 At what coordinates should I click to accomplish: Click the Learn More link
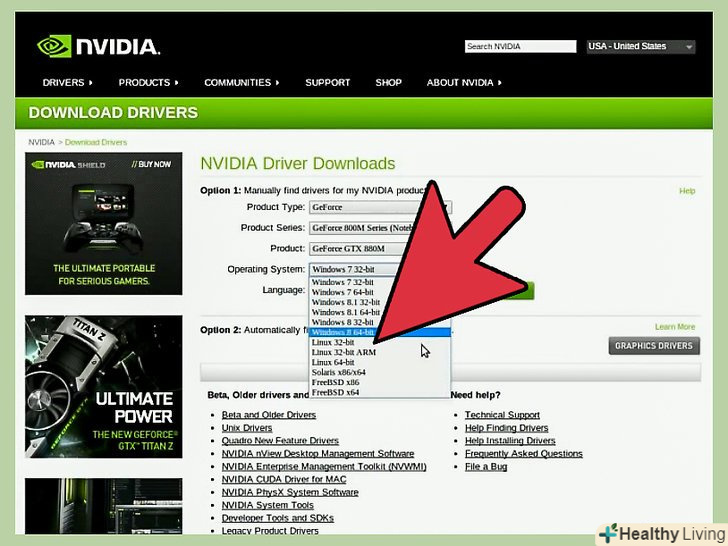coord(675,327)
